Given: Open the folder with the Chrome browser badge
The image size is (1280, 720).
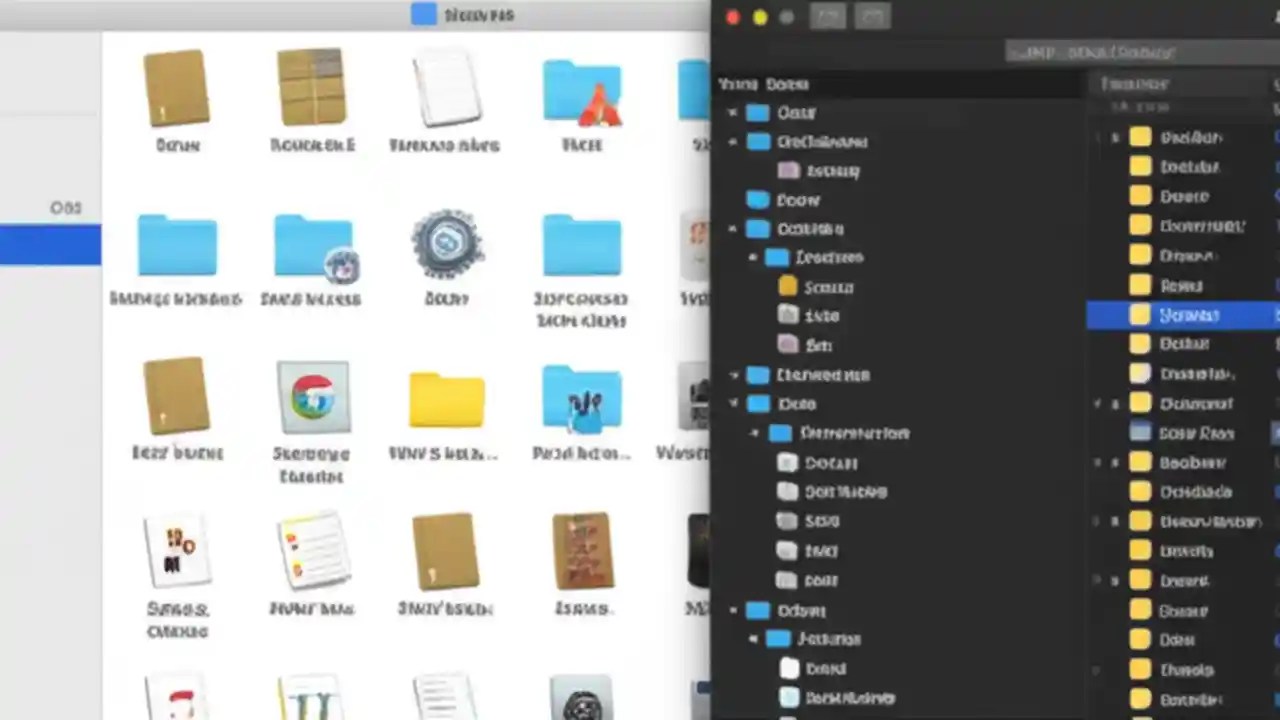Looking at the screenshot, I should [312, 400].
